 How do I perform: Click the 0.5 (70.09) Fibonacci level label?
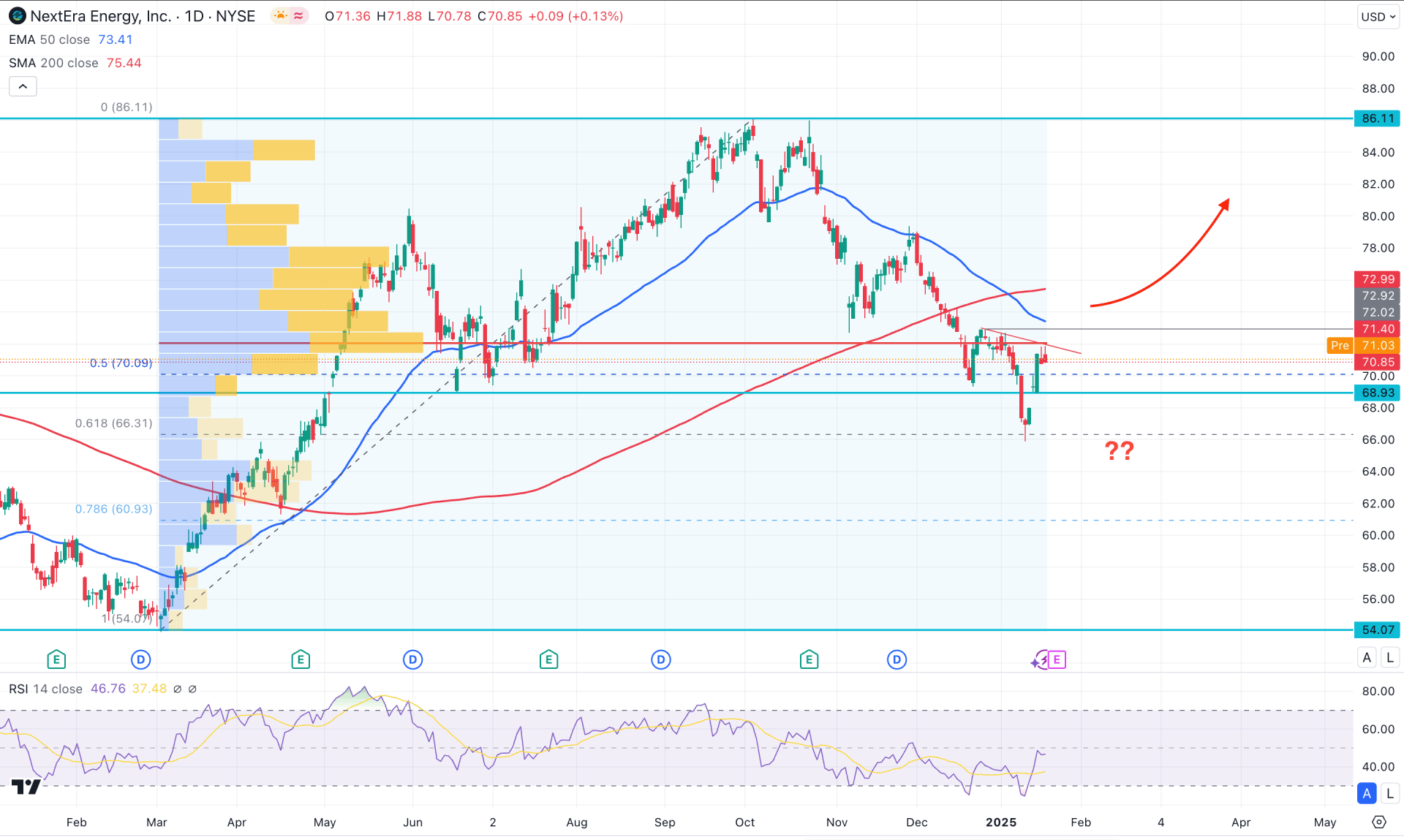pos(121,363)
